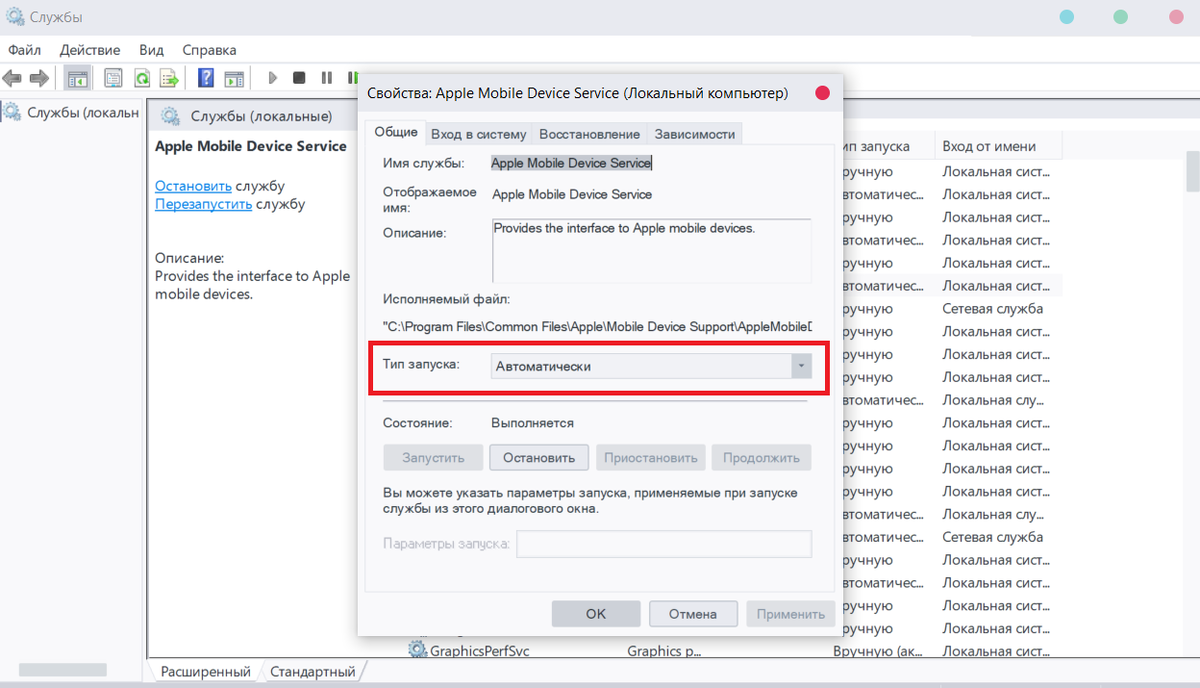Click the Отмена button

coord(693,614)
